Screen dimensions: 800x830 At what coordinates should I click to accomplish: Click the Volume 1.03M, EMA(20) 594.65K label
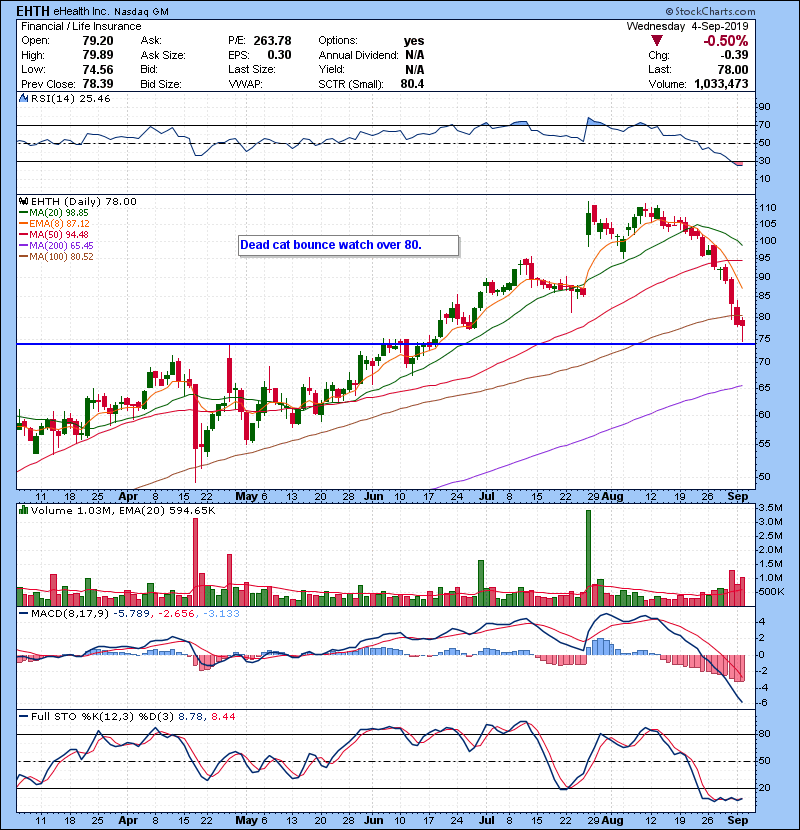(x=123, y=511)
